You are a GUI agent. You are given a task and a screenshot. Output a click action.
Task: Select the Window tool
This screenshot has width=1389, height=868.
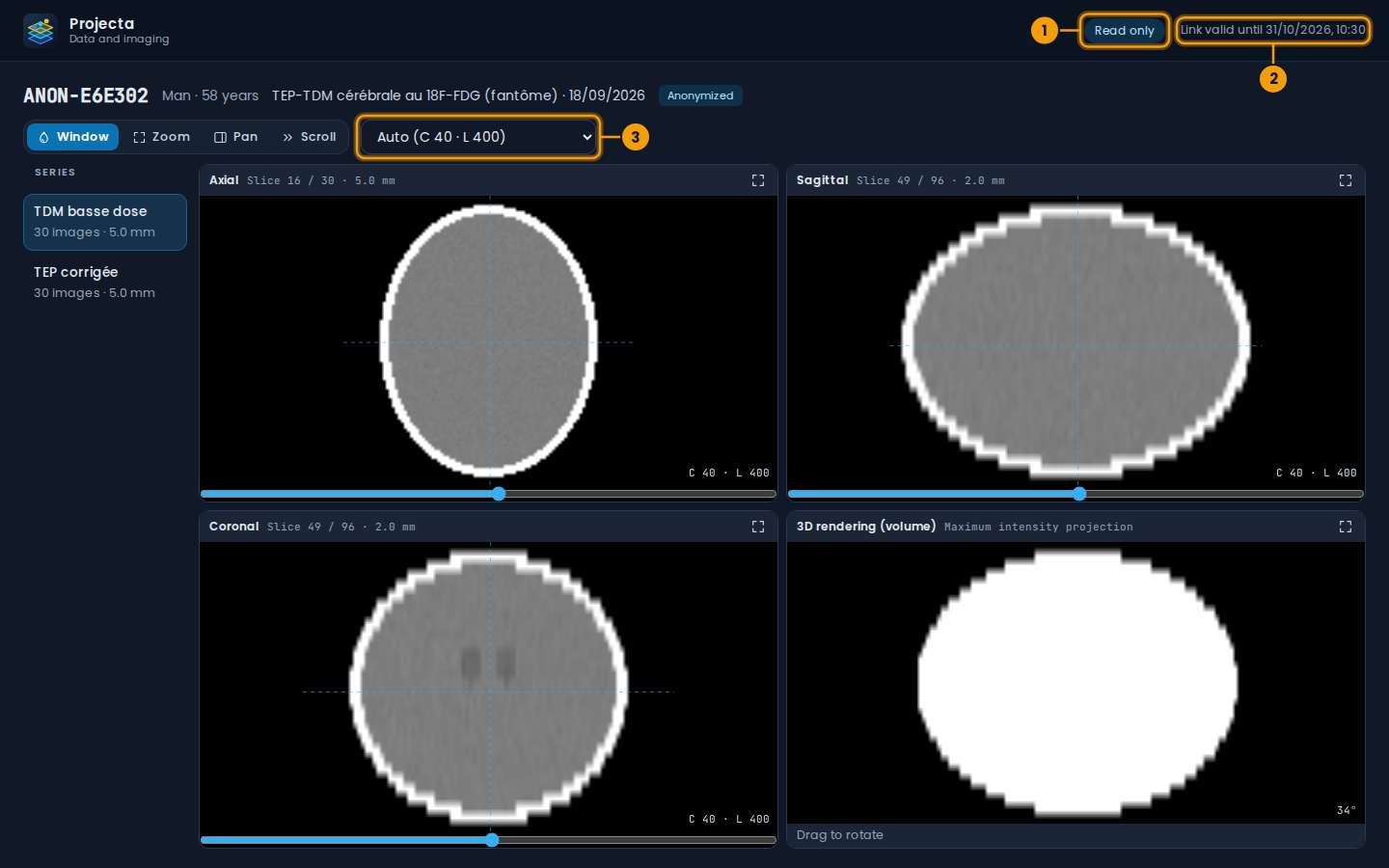73,137
